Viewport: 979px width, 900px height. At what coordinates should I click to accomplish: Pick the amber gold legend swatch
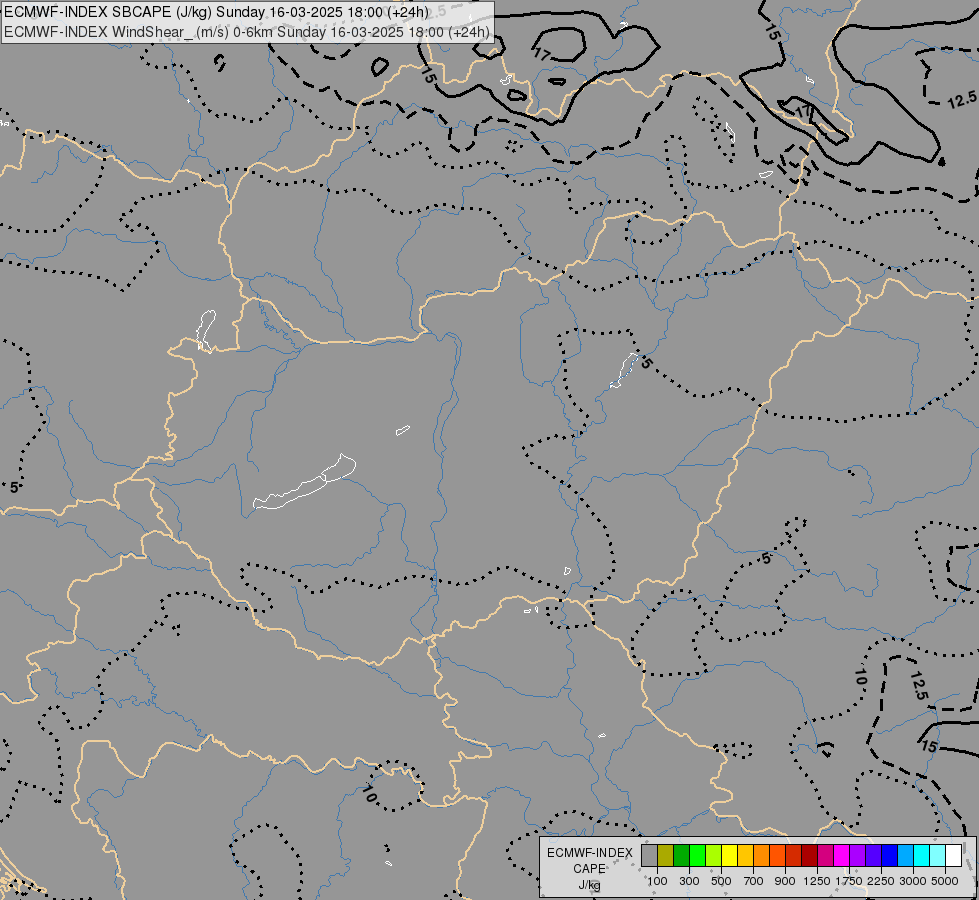pos(746,855)
